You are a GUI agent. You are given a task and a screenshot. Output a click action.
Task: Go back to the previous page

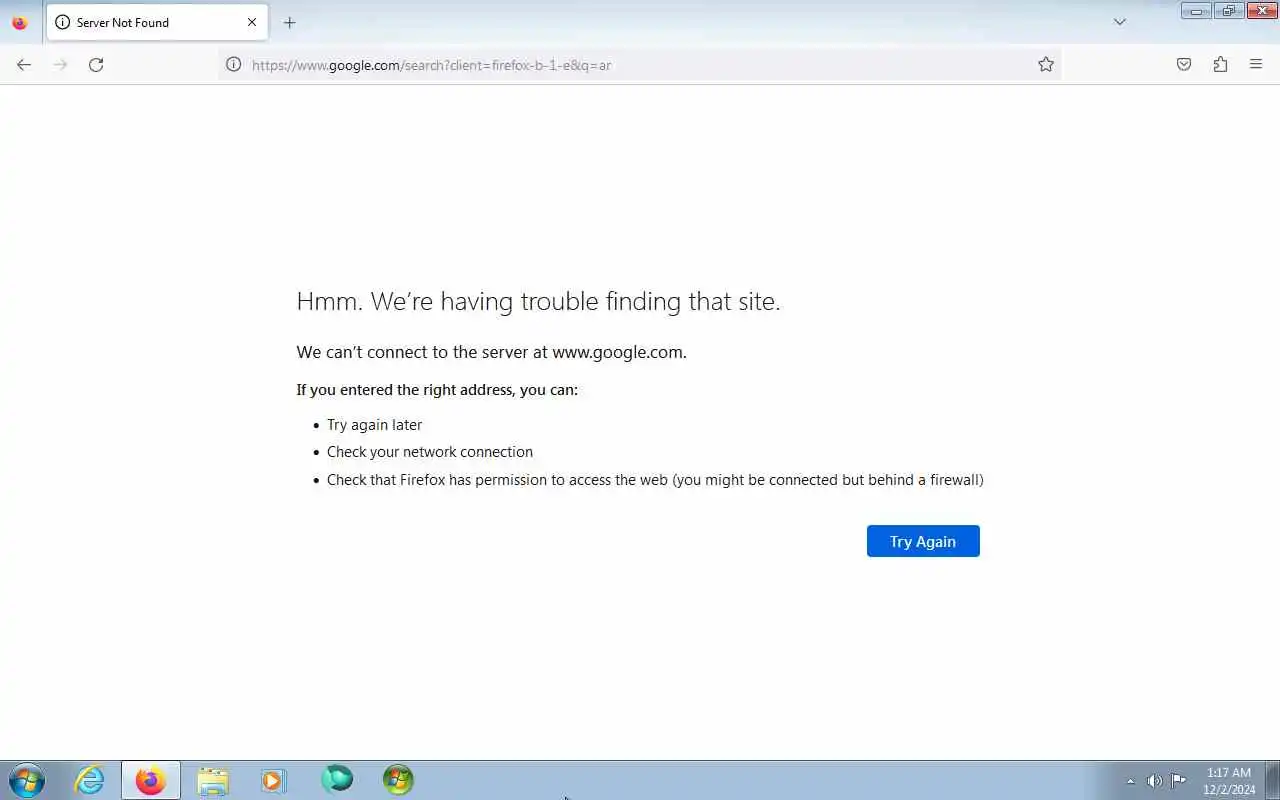tap(24, 64)
